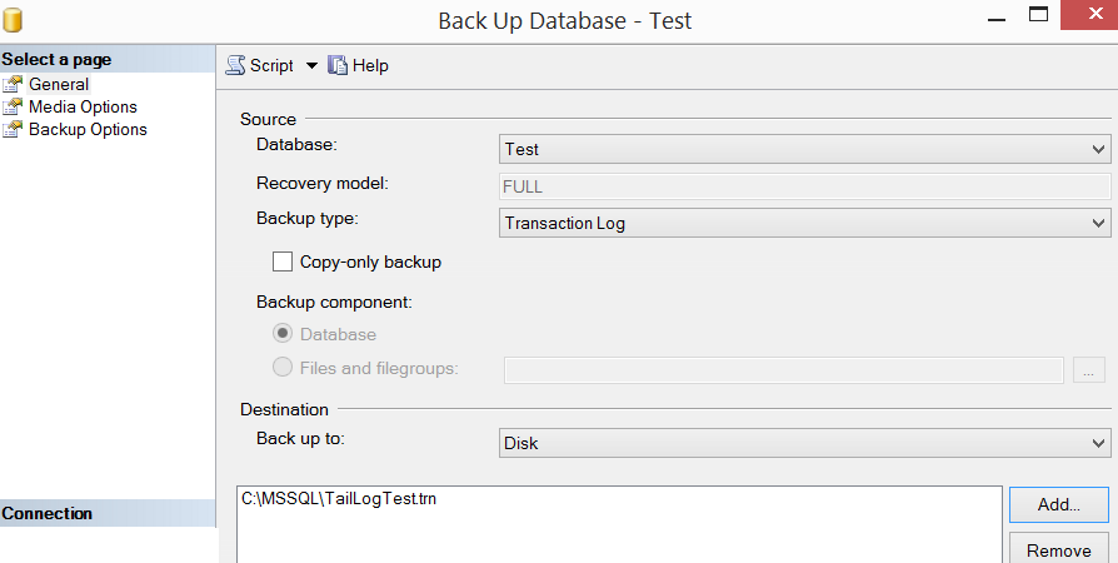The width and height of the screenshot is (1118, 563).
Task: Select the General page label
Action: click(x=58, y=84)
